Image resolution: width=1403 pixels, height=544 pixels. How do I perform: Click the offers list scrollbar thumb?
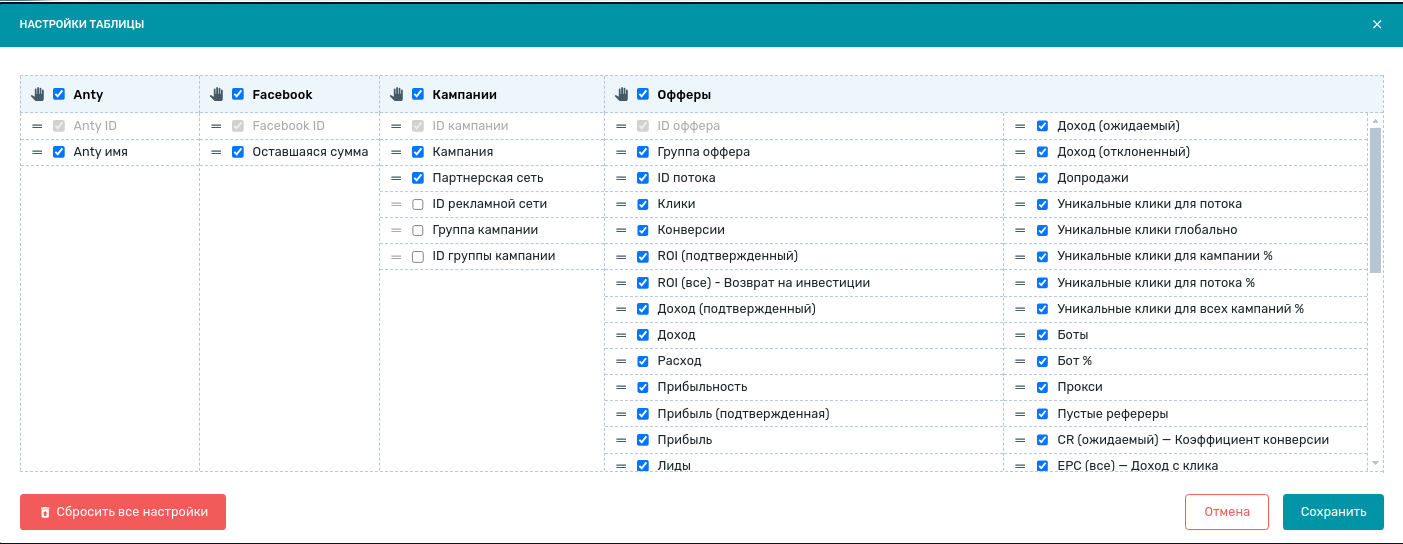1375,199
